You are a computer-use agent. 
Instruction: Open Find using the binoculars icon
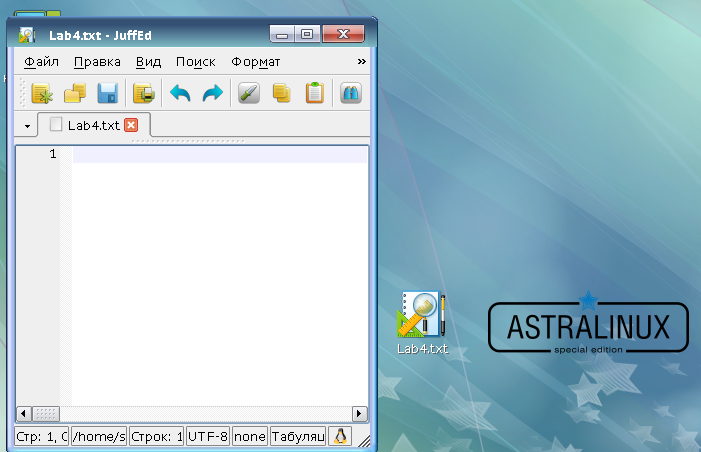click(351, 93)
